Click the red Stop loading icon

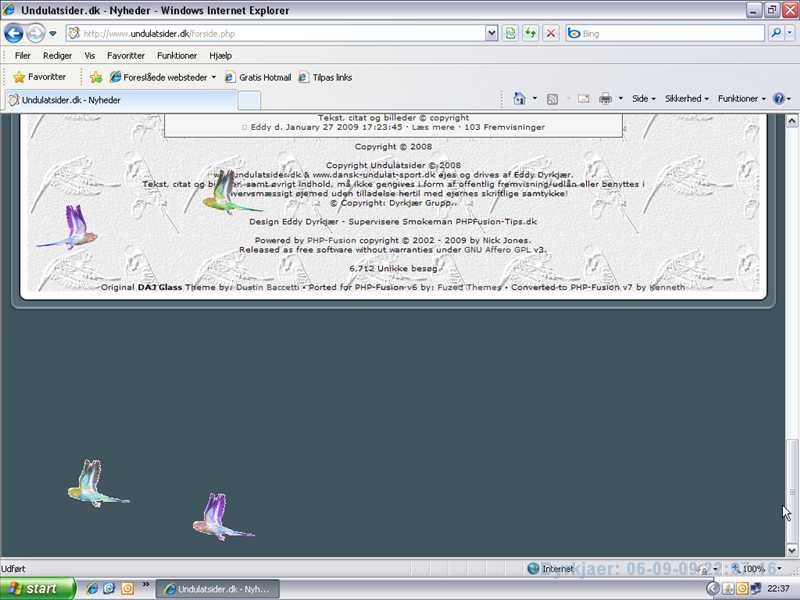pyautogui.click(x=550, y=33)
